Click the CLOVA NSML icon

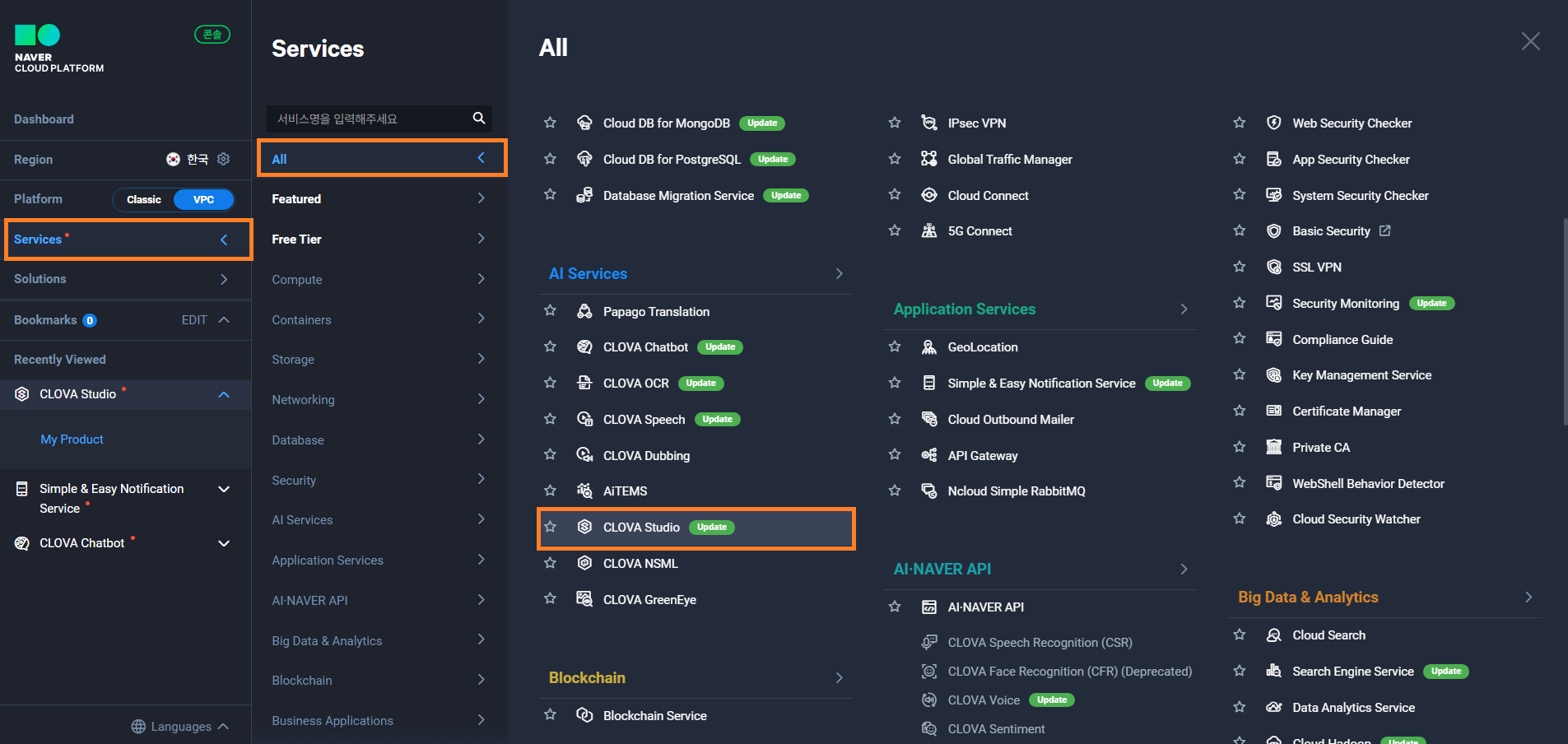click(x=584, y=563)
